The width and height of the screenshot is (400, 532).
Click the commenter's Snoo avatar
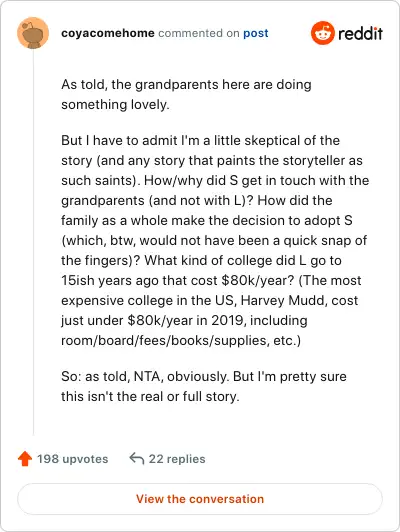click(33, 33)
